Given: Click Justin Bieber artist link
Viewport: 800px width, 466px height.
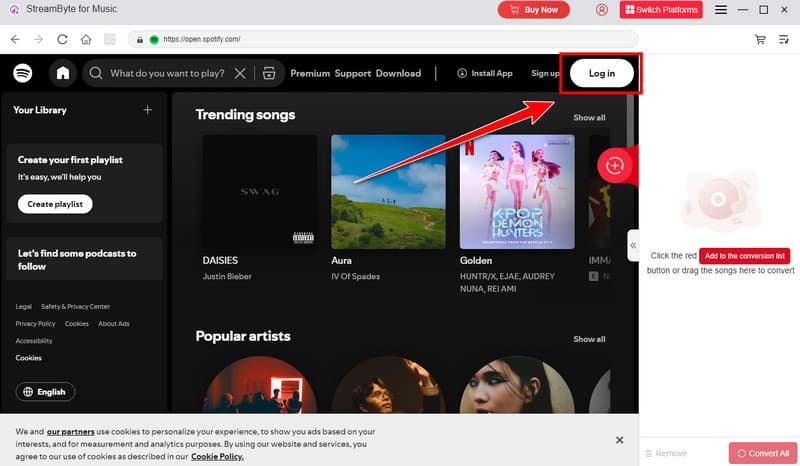Looking at the screenshot, I should [227, 276].
